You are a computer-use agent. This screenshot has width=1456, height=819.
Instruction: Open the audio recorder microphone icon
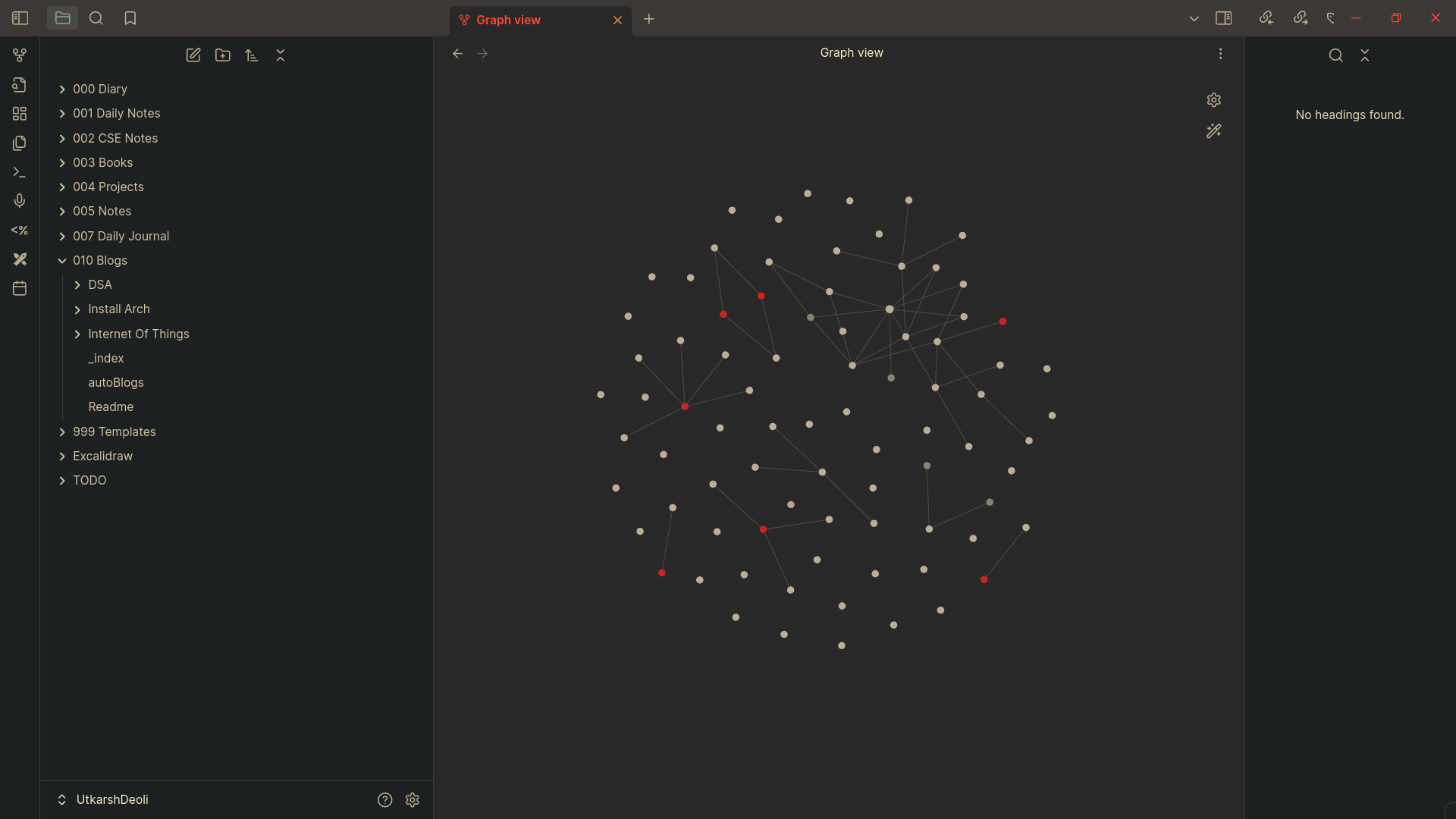[20, 201]
